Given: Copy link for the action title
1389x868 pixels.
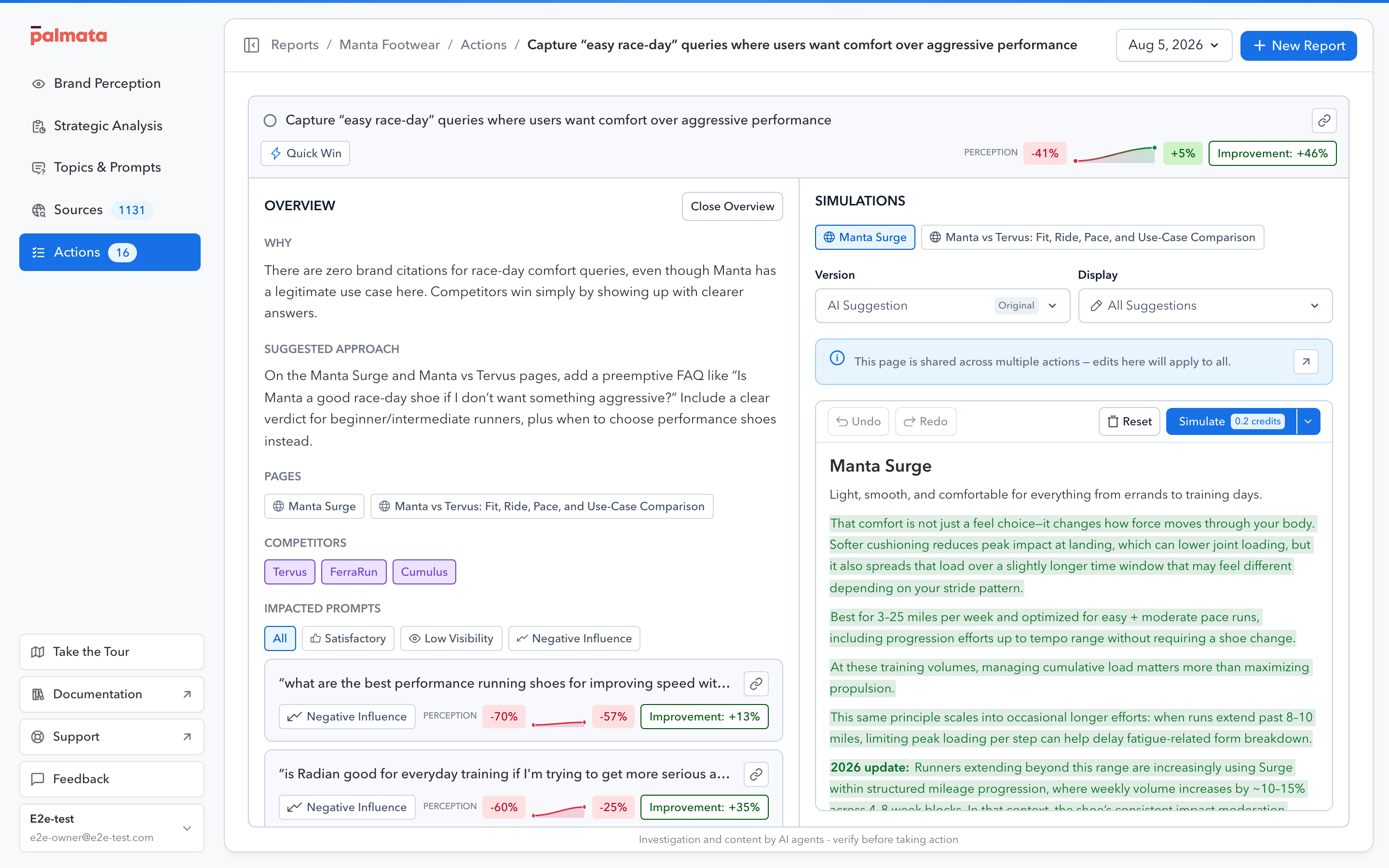Looking at the screenshot, I should pos(1324,120).
